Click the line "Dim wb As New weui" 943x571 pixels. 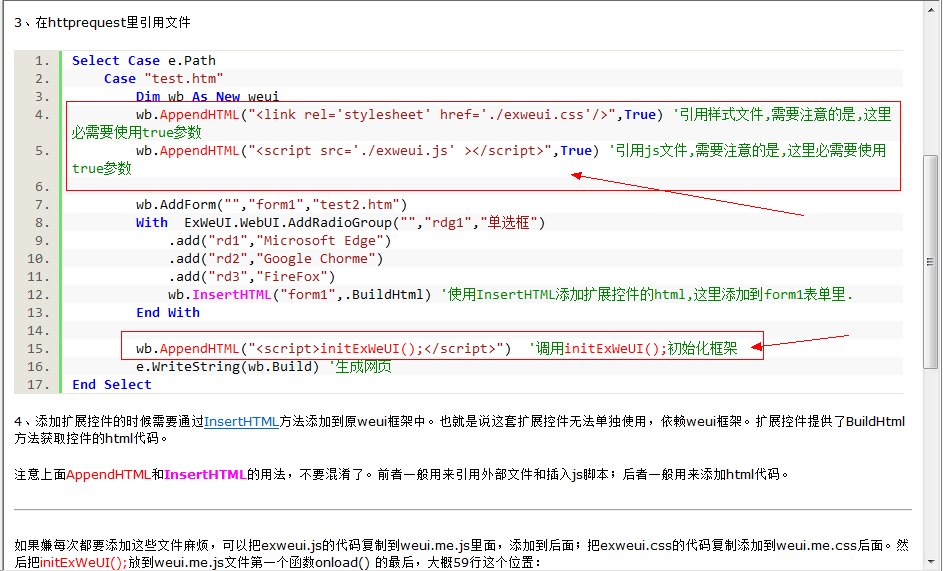click(x=207, y=97)
